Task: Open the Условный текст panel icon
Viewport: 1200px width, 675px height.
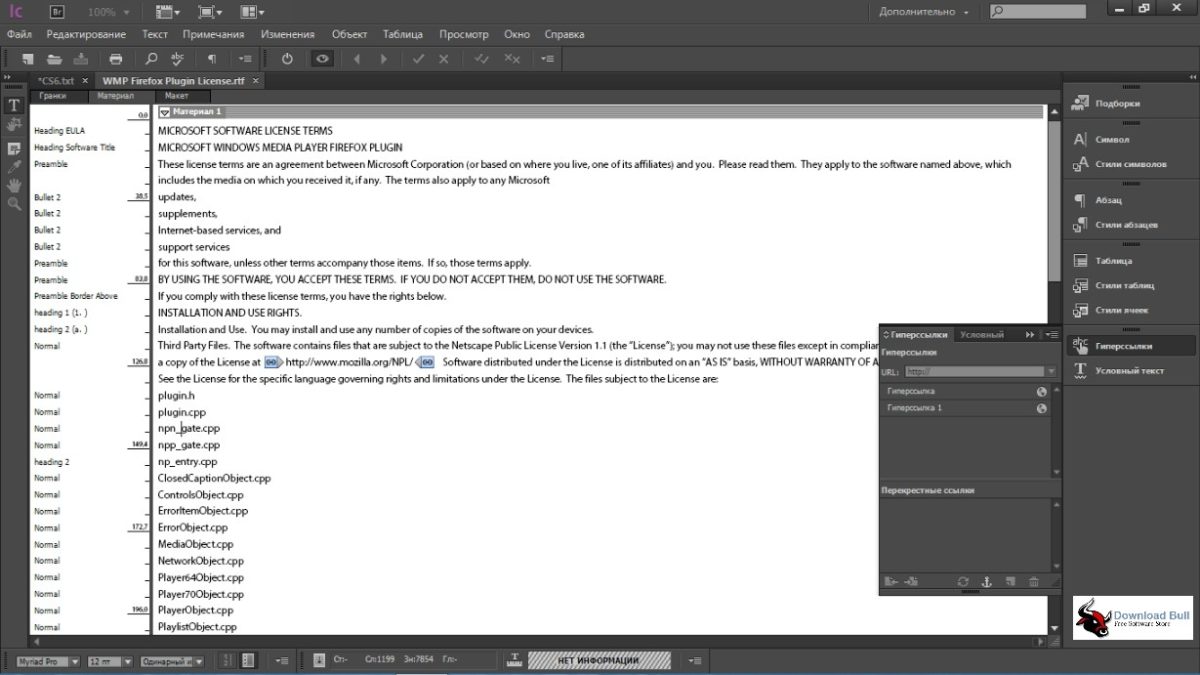Action: click(x=1081, y=370)
